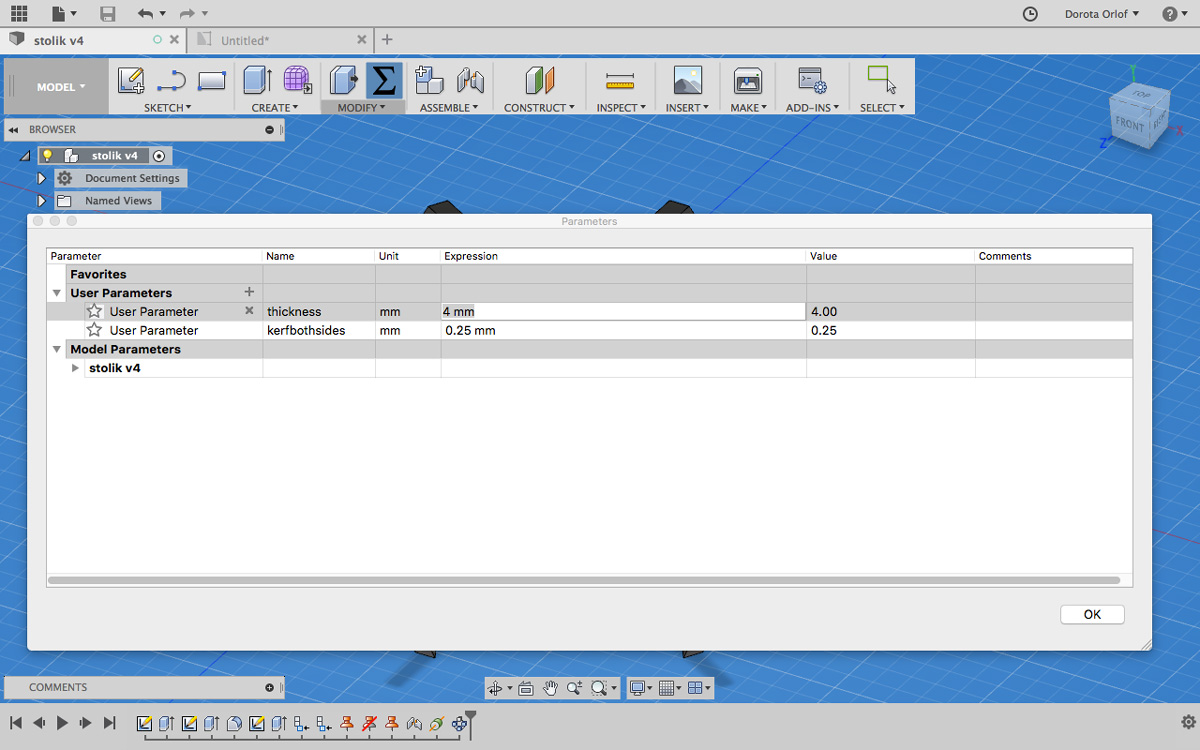Open the SKETCH menu

(167, 107)
